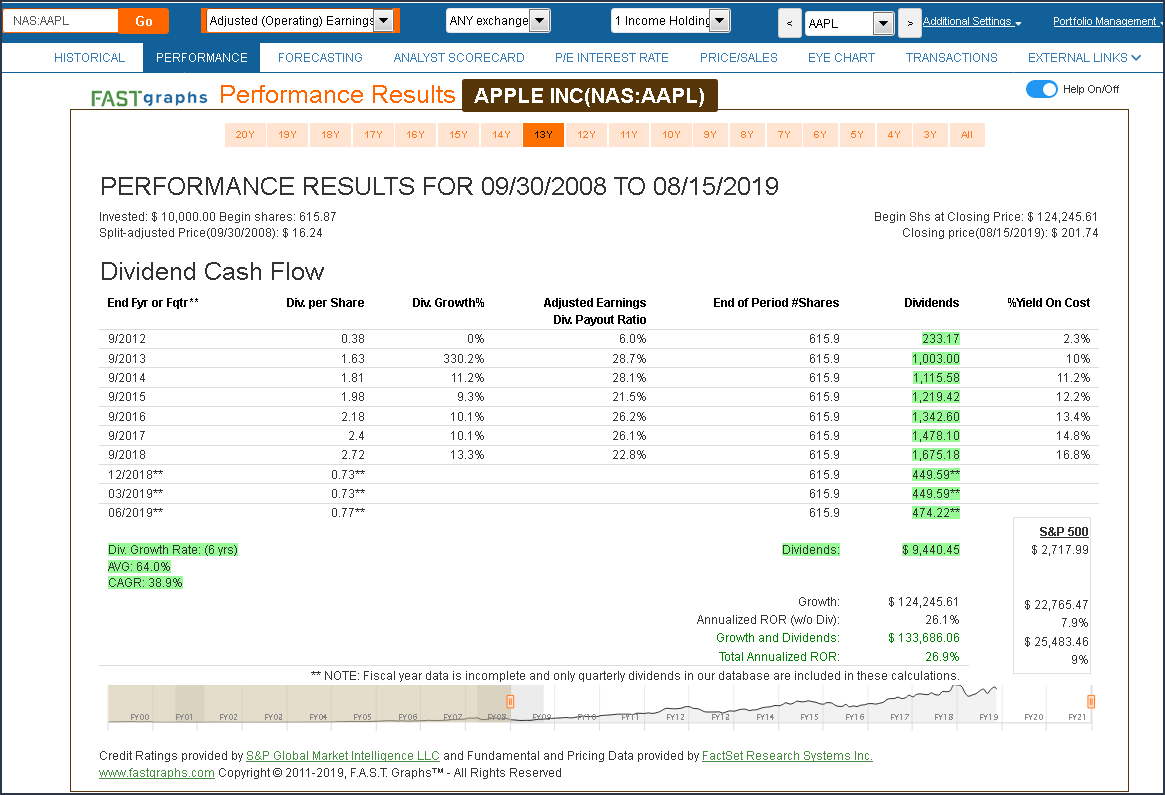The width and height of the screenshot is (1165, 795).
Task: Select the 5Y time period
Action: pyautogui.click(x=857, y=134)
